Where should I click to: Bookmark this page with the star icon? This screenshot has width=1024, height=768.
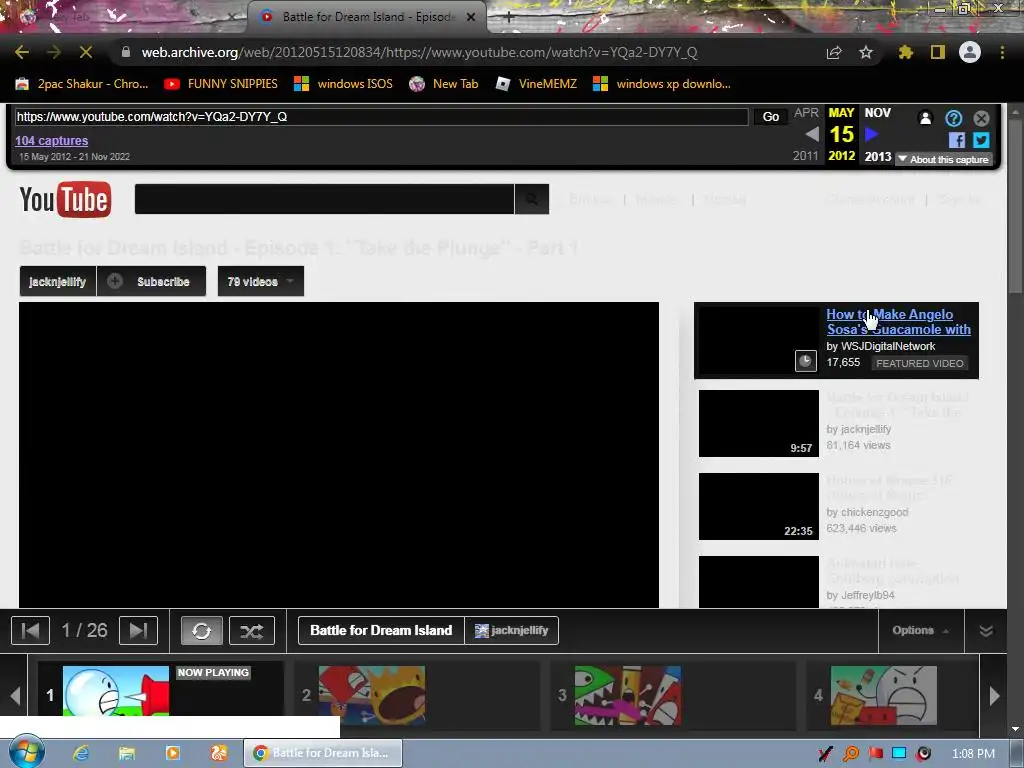tap(866, 52)
